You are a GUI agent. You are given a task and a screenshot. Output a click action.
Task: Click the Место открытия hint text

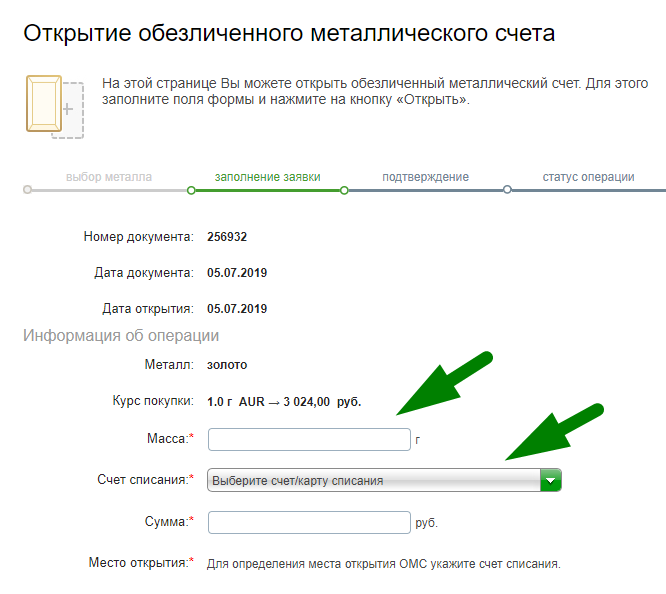click(x=383, y=564)
